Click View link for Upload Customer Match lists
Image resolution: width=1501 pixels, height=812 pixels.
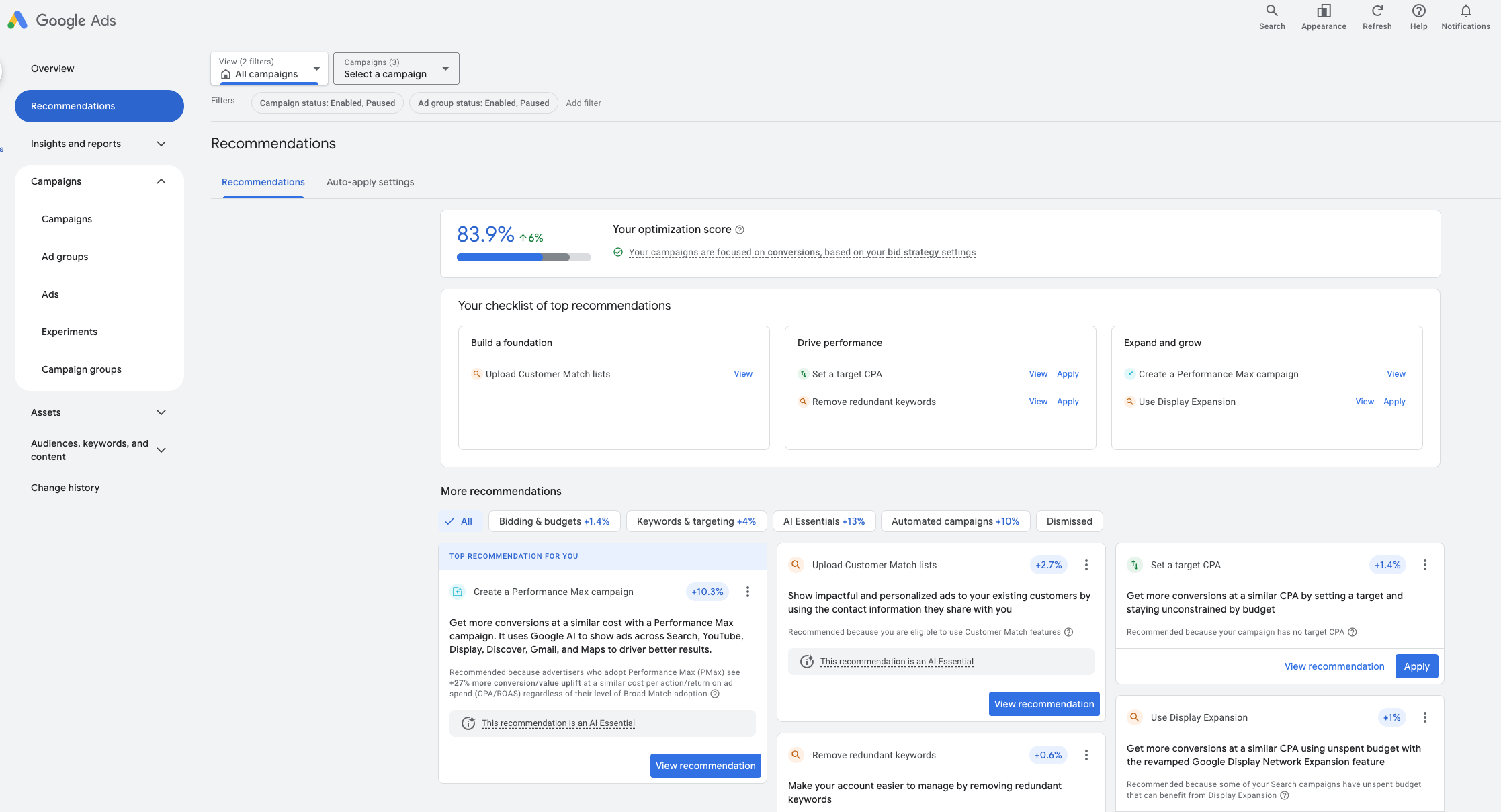[x=742, y=374]
